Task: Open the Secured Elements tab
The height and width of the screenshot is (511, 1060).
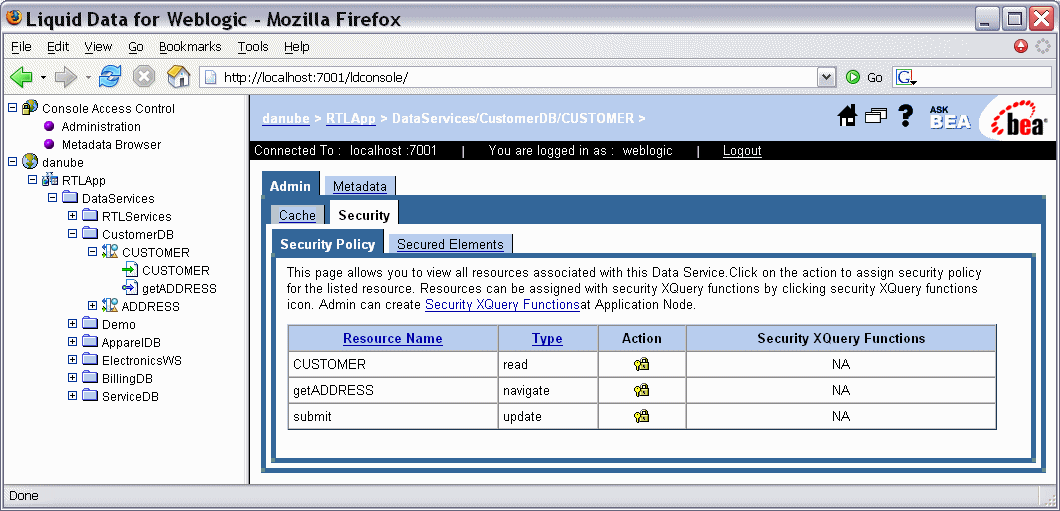Action: (450, 244)
